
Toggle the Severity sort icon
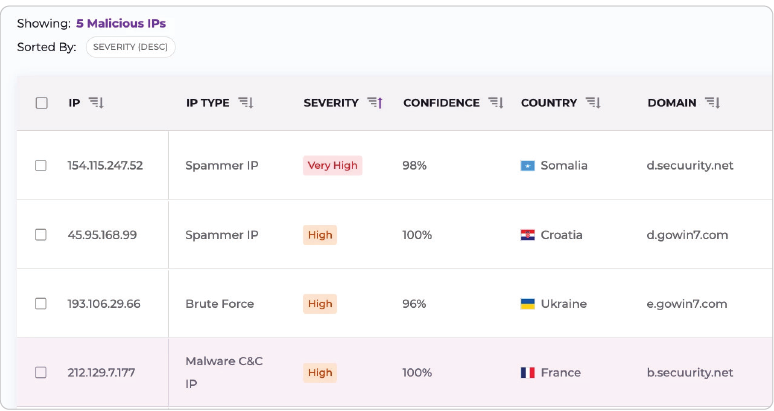pyautogui.click(x=375, y=103)
